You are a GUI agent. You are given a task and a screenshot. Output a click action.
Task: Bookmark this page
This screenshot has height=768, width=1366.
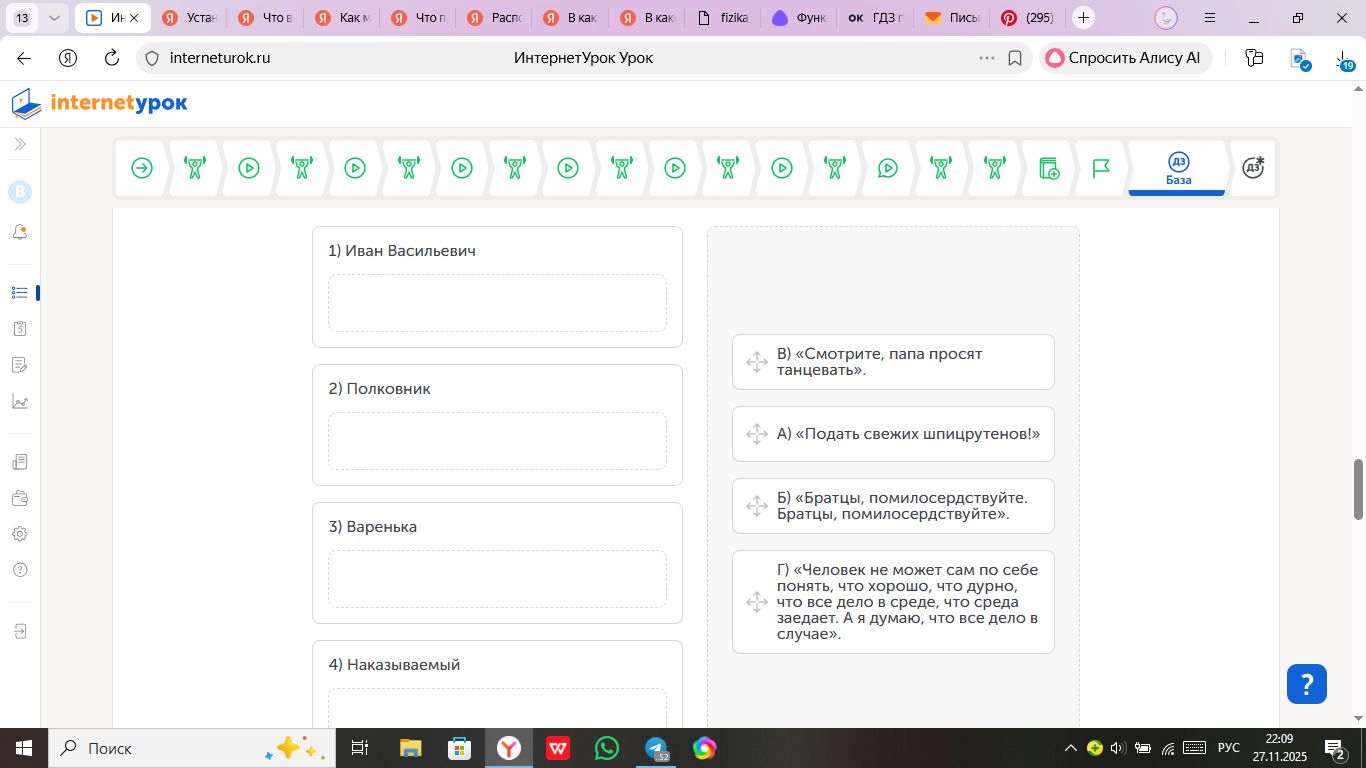click(x=1015, y=58)
